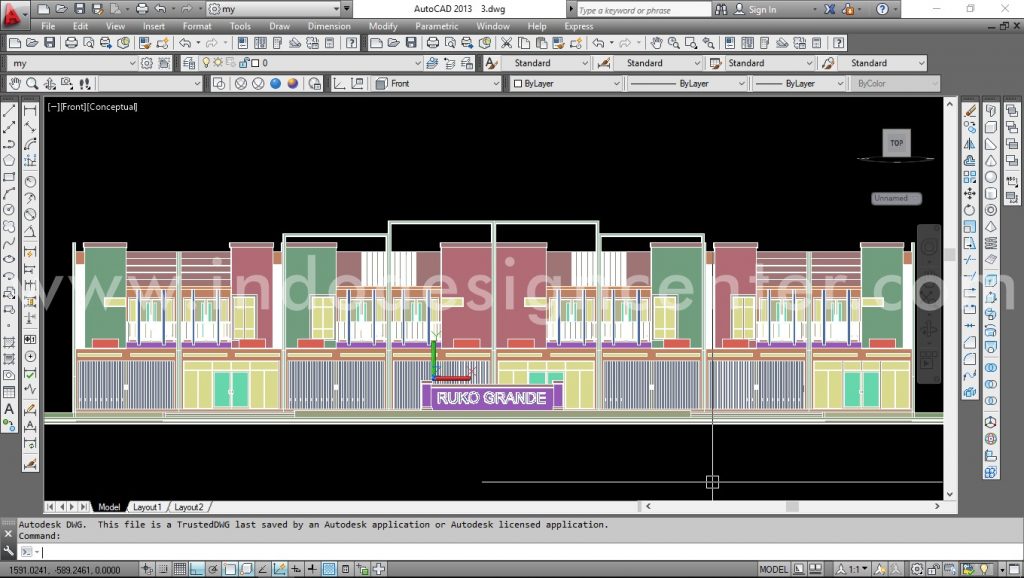
Task: Click the [Conceptual] visual style control label
Action: [112, 106]
